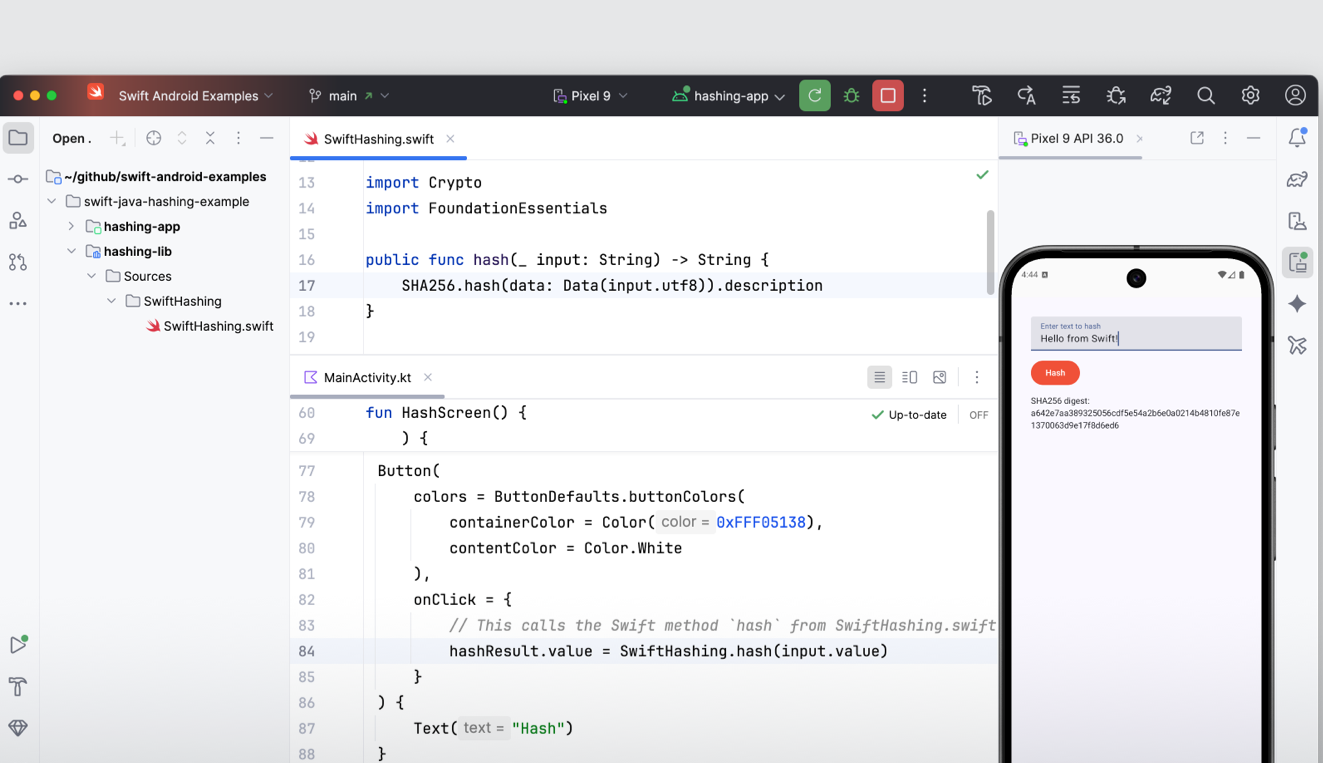This screenshot has width=1323, height=763.
Task: Expand the hashing-app folder
Action: 70,226
